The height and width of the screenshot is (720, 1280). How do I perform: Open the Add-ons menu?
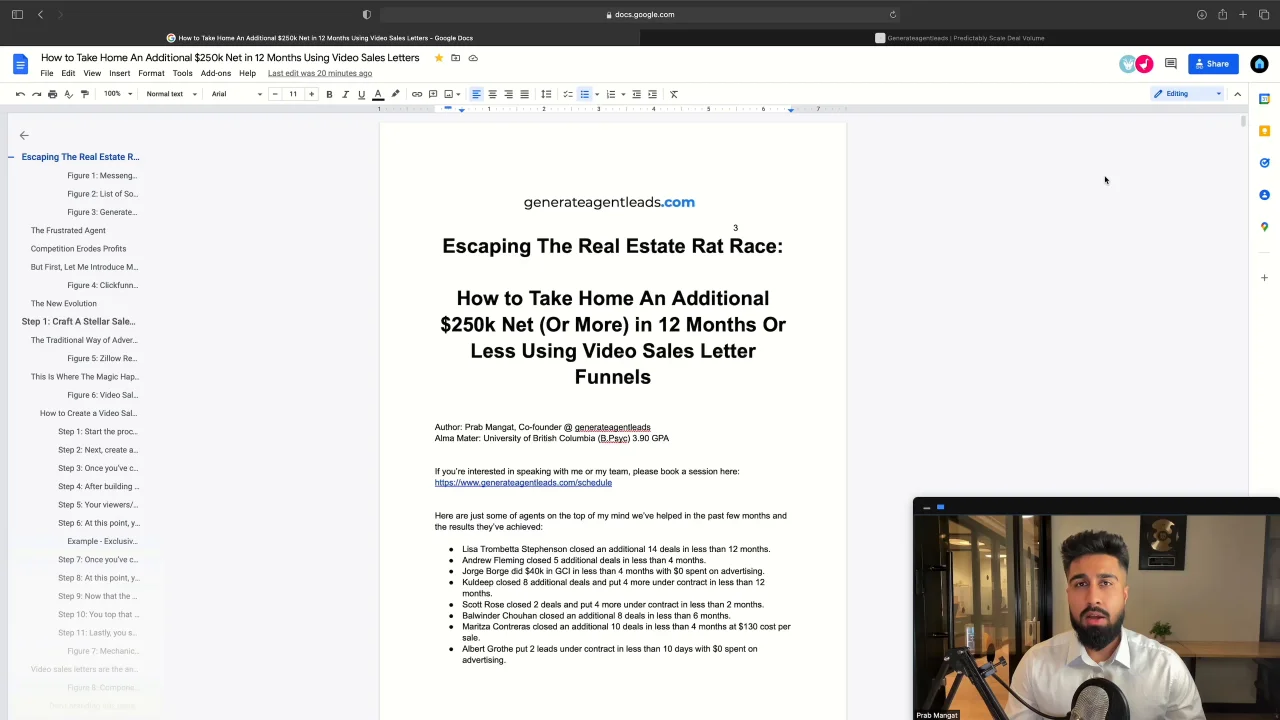216,73
